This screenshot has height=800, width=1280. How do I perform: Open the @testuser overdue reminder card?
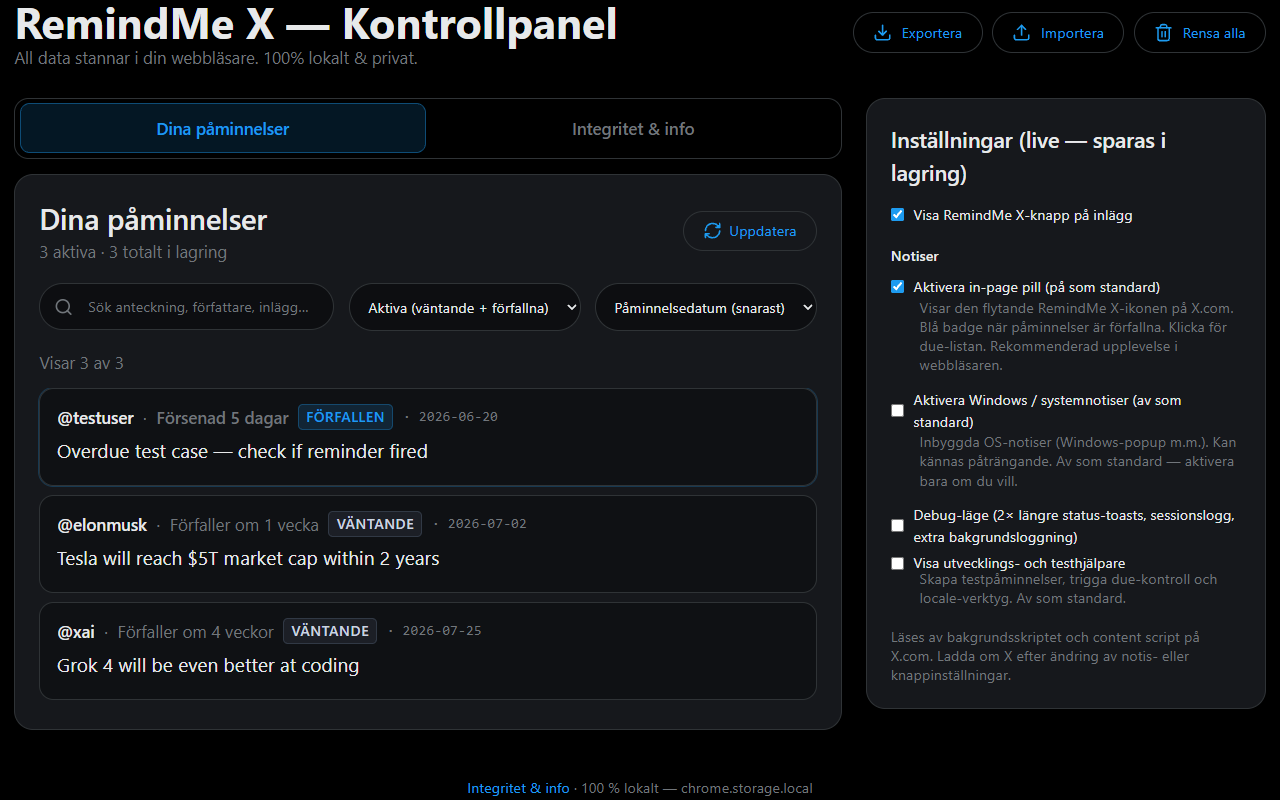coord(428,437)
